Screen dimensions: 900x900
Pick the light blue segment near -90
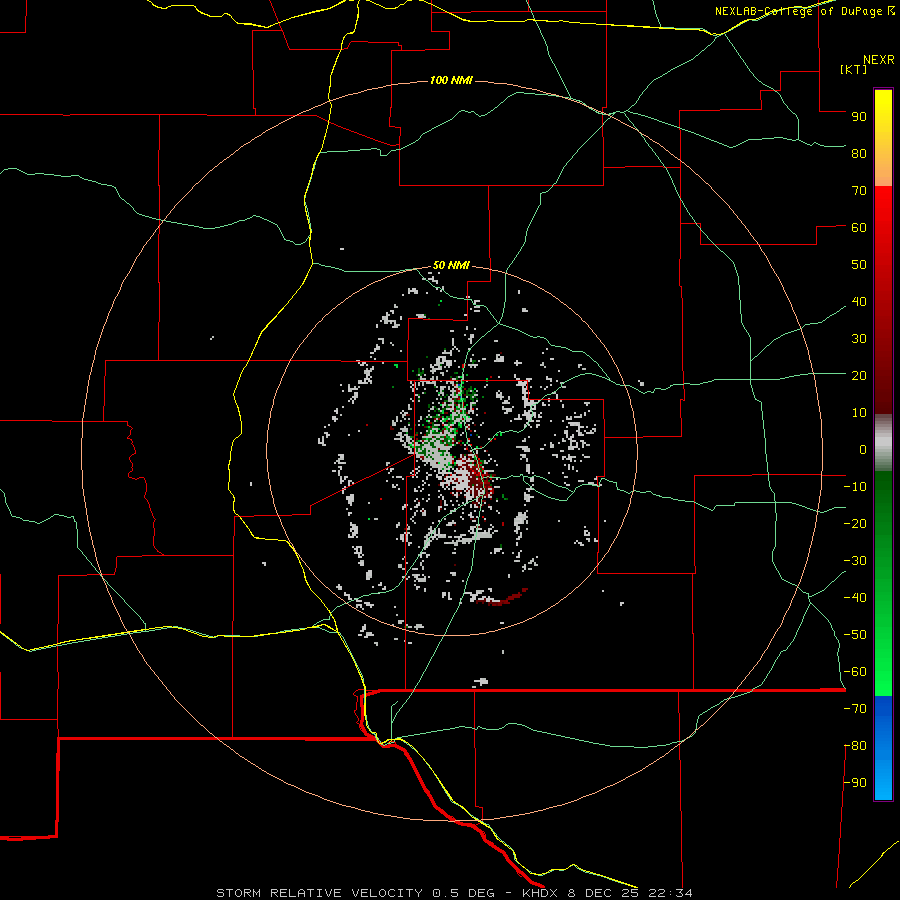883,783
